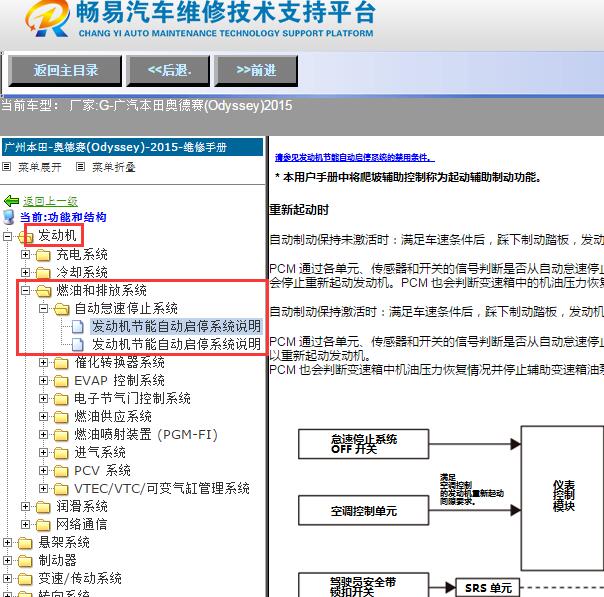Click 怠速停止系统 OFF 开关 diagram box

363,444
